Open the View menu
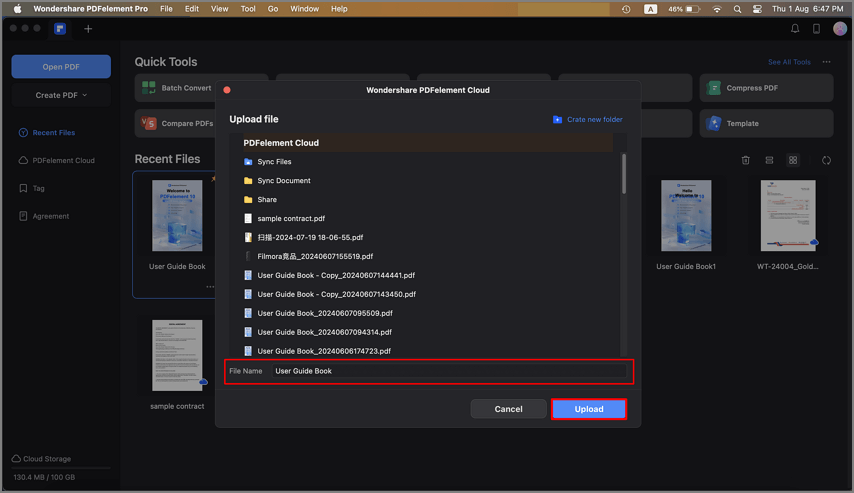The image size is (854, 493). pos(219,9)
